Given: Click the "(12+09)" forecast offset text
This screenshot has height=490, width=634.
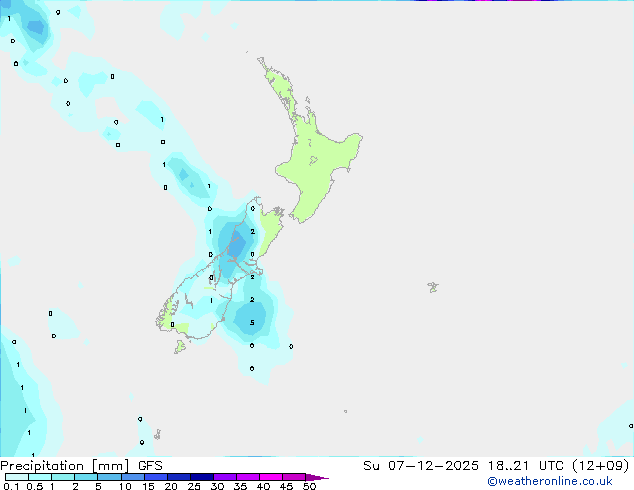Looking at the screenshot, I should point(601,466).
